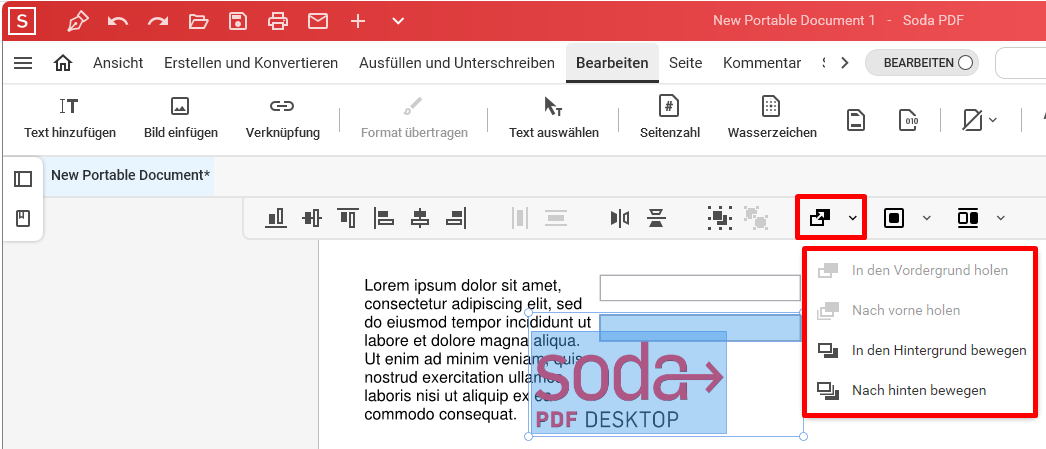Open dropdown next to crossed-out page icon

[993, 121]
